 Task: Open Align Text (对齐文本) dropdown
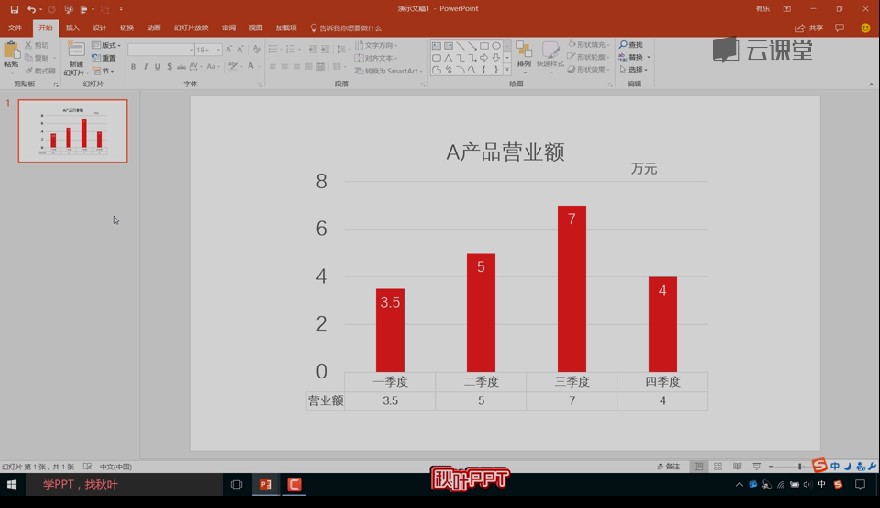(376, 58)
